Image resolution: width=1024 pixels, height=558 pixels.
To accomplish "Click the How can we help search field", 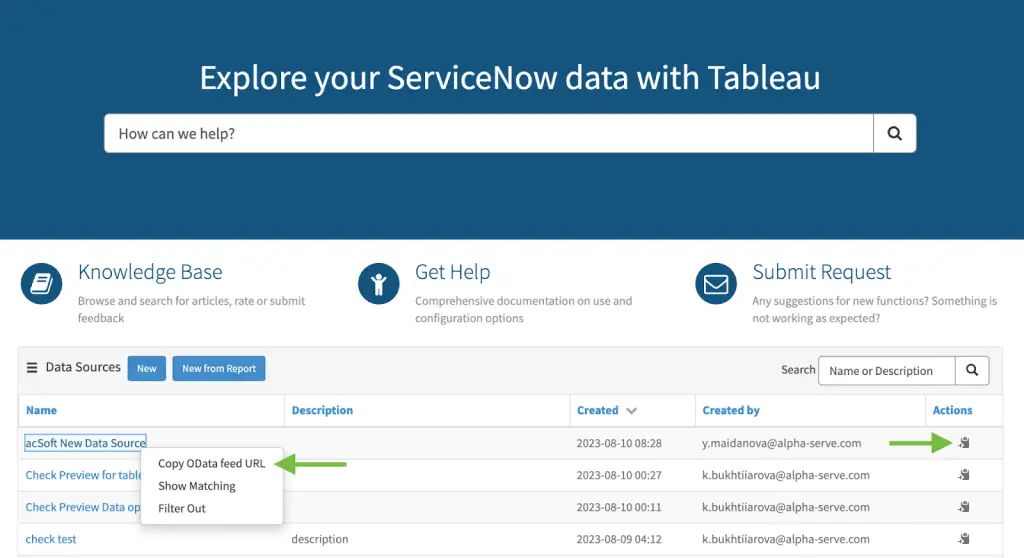I will pyautogui.click(x=488, y=133).
